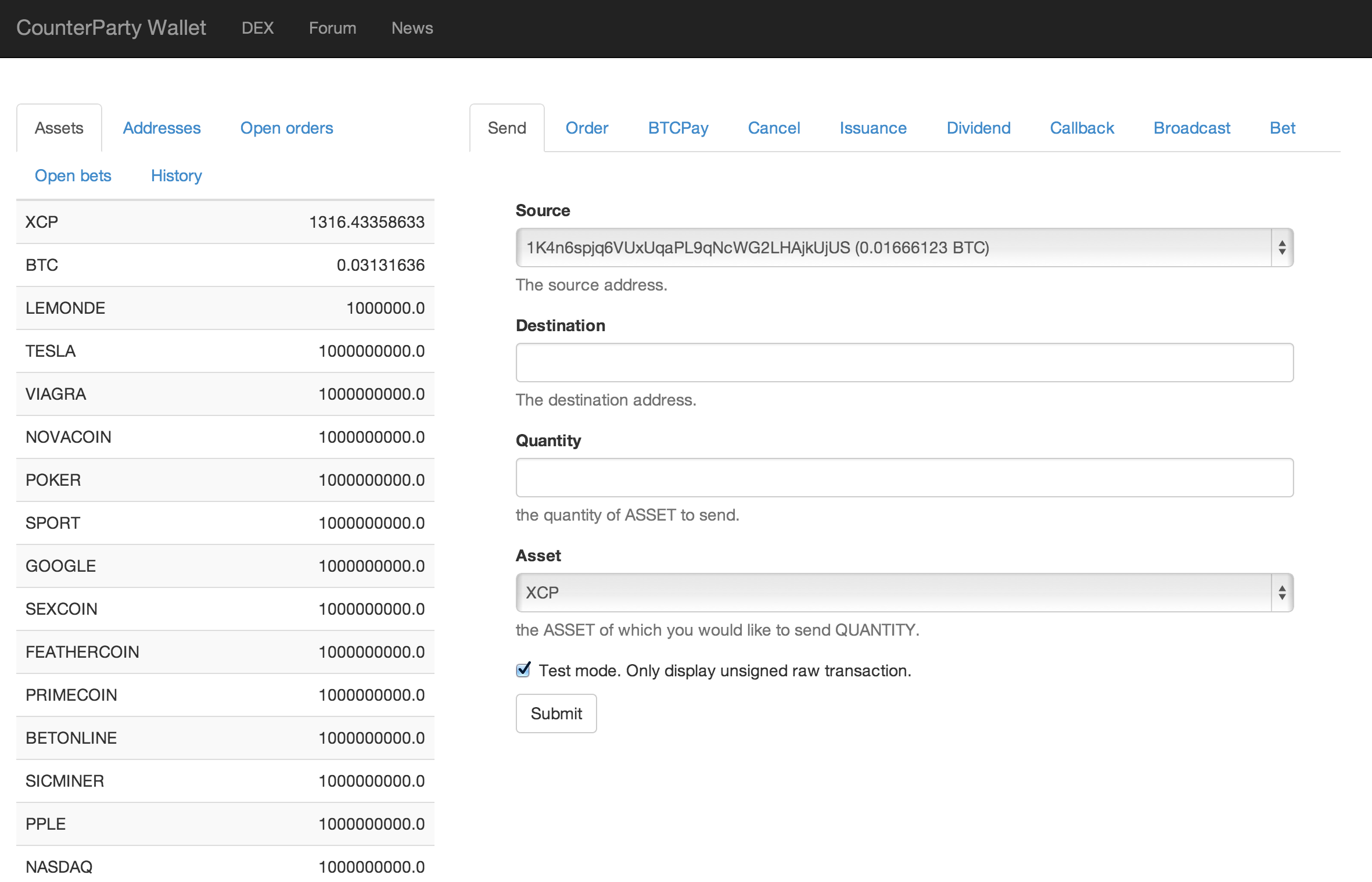Switch to the Bet tab
1372x882 pixels.
click(x=1282, y=128)
